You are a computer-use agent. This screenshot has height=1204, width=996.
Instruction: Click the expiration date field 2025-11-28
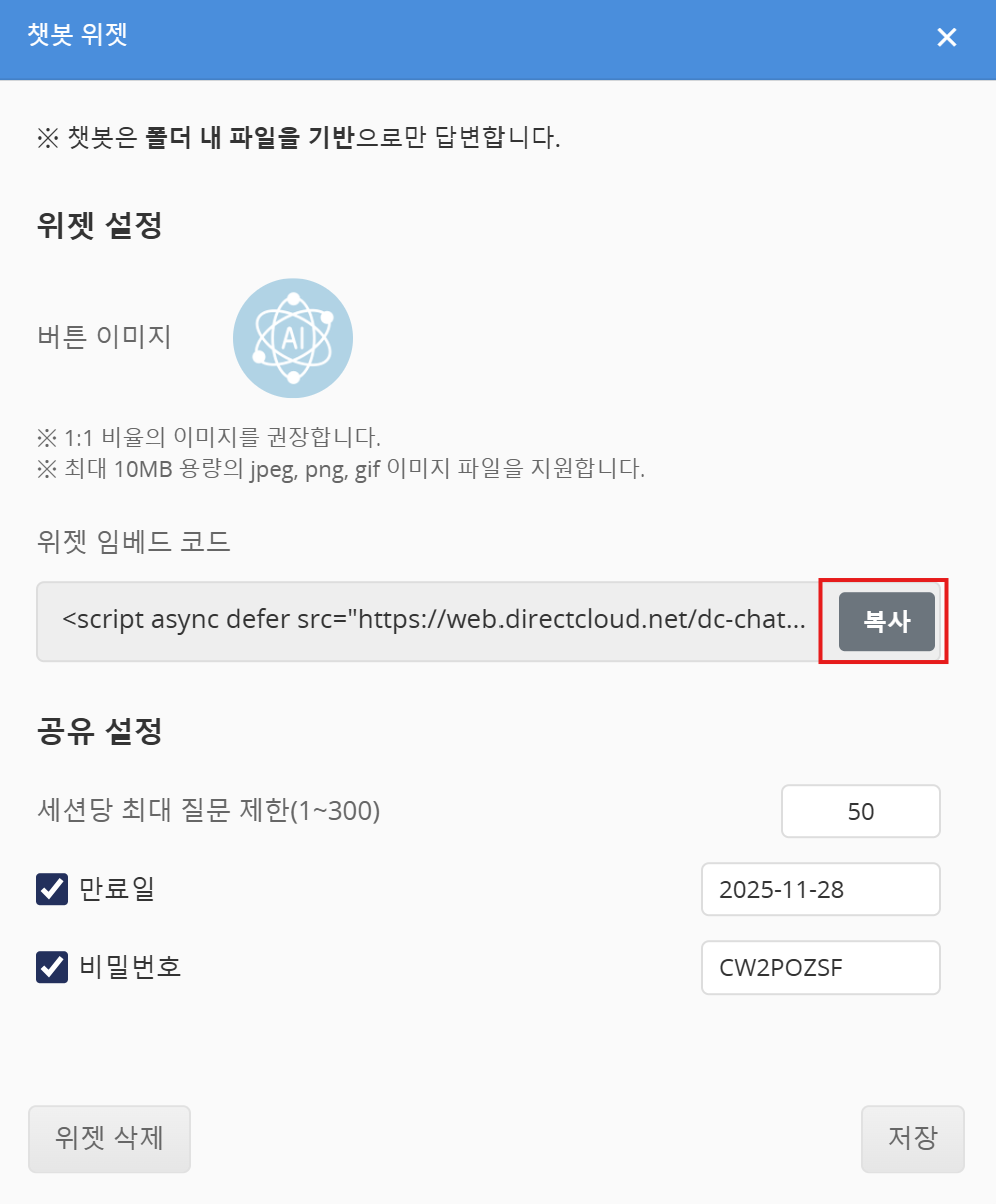pyautogui.click(x=820, y=889)
